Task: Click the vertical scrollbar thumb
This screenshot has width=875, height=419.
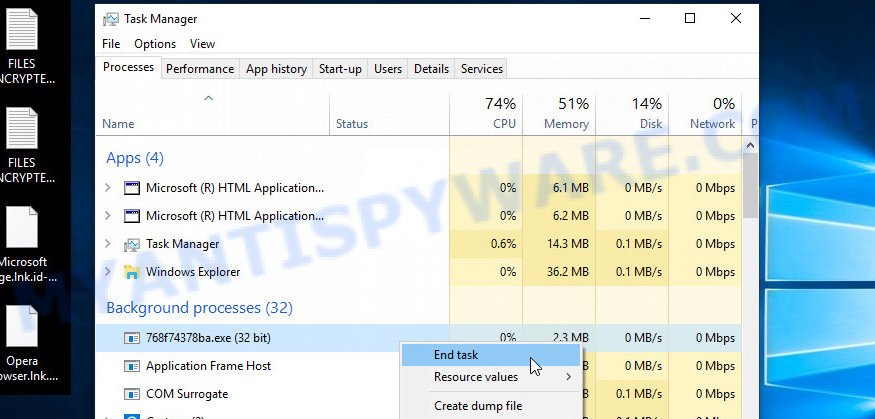Action: click(x=750, y=186)
